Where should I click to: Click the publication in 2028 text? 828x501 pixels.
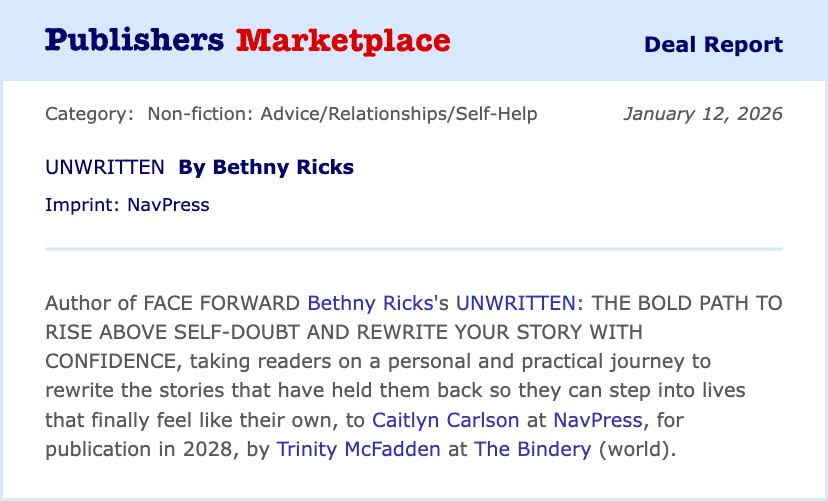click(x=138, y=449)
